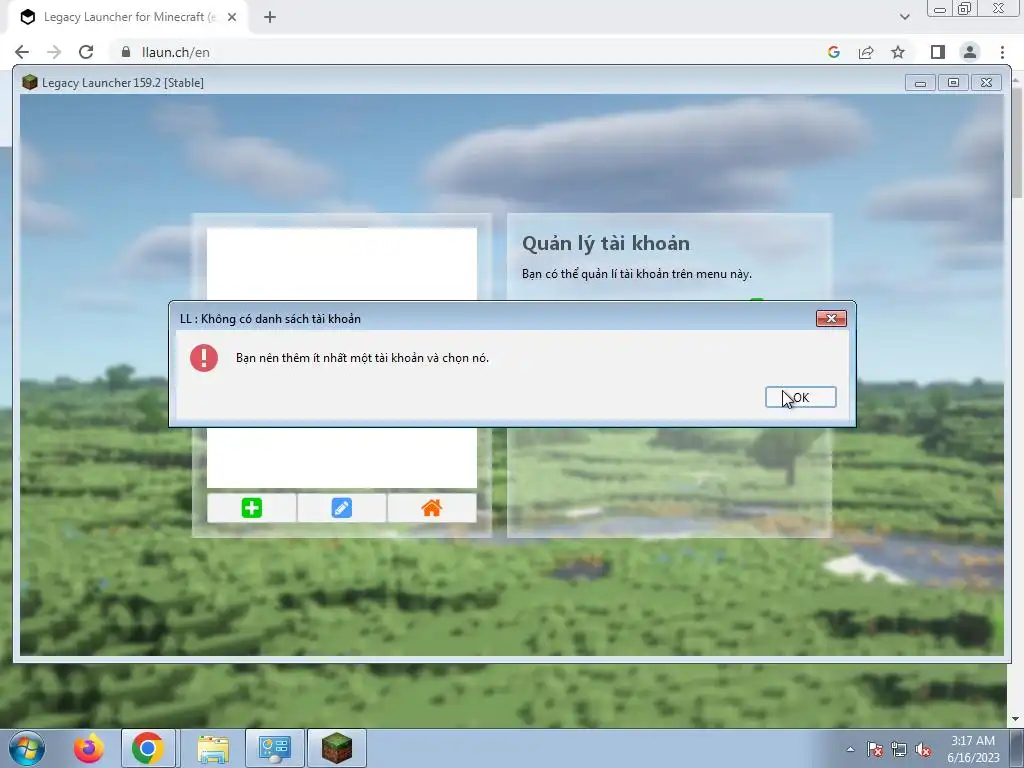Open the clock showing 3:17 AM
The width and height of the screenshot is (1024, 768).
click(x=973, y=749)
